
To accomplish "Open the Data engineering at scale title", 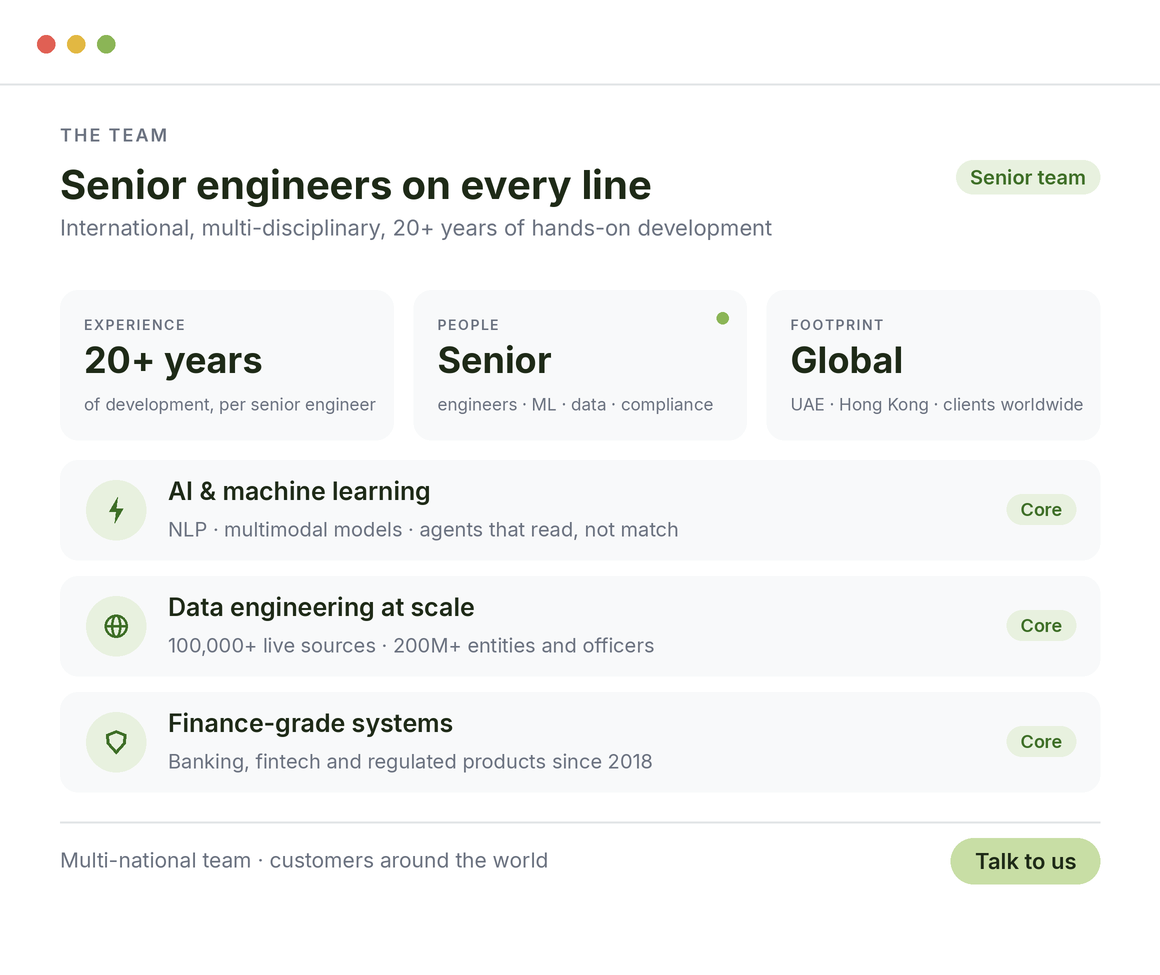I will tap(321, 607).
